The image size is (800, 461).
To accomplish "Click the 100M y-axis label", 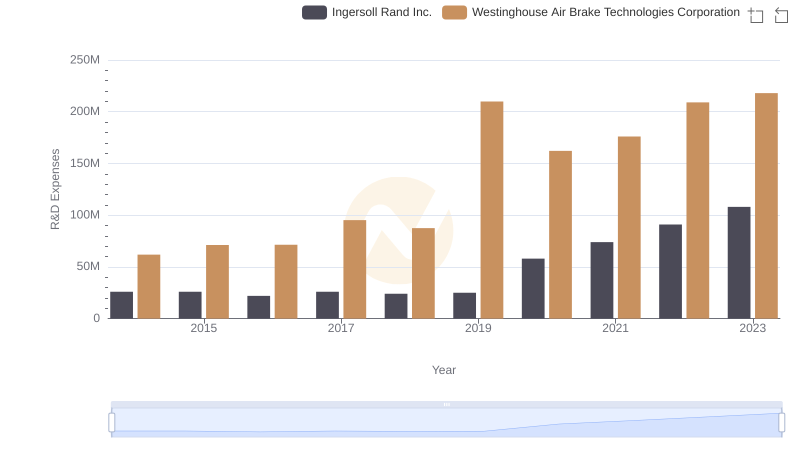I will [x=85, y=215].
